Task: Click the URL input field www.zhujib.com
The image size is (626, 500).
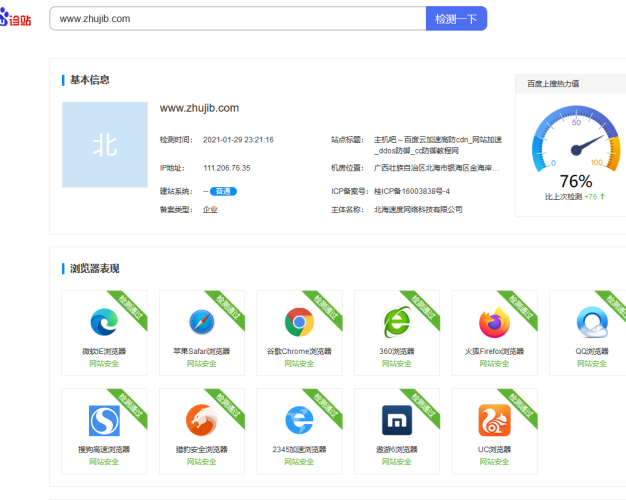Action: [x=238, y=18]
